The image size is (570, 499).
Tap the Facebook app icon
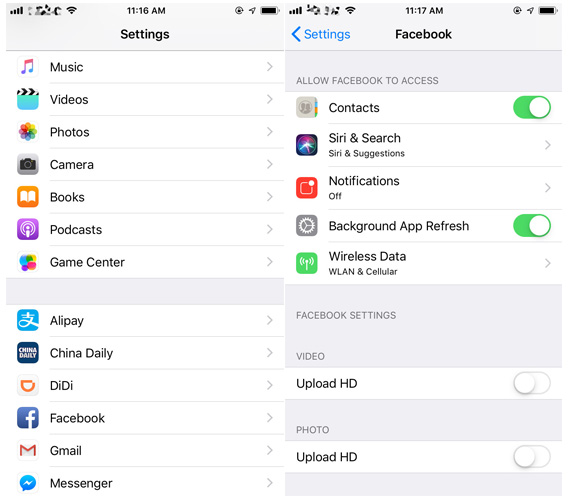point(28,418)
